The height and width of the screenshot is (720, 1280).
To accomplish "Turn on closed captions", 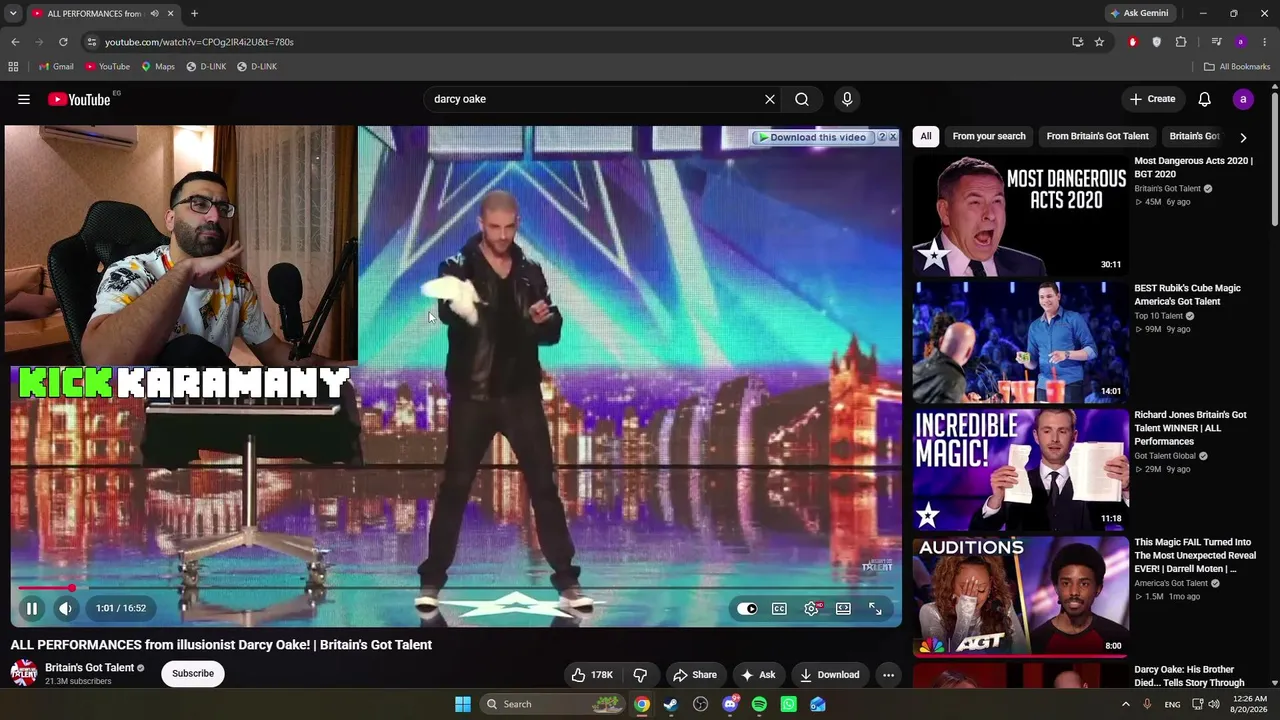I will pyautogui.click(x=779, y=608).
